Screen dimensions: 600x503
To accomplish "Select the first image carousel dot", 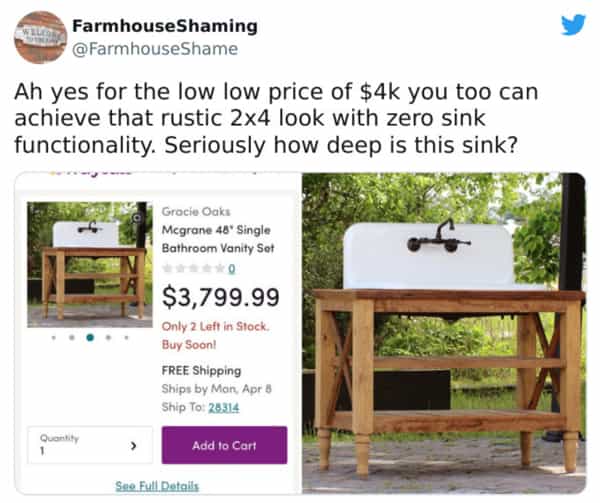I will tap(53, 337).
